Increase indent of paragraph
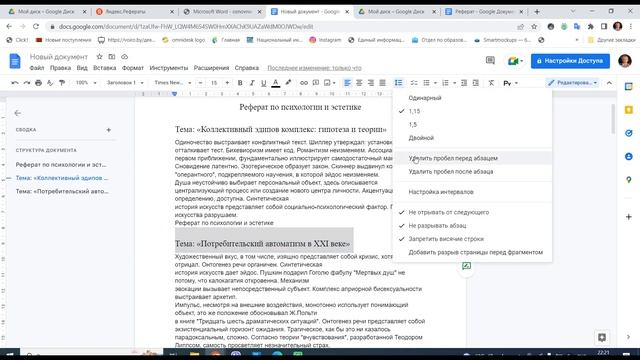This screenshot has height=360, width=640. point(476,83)
